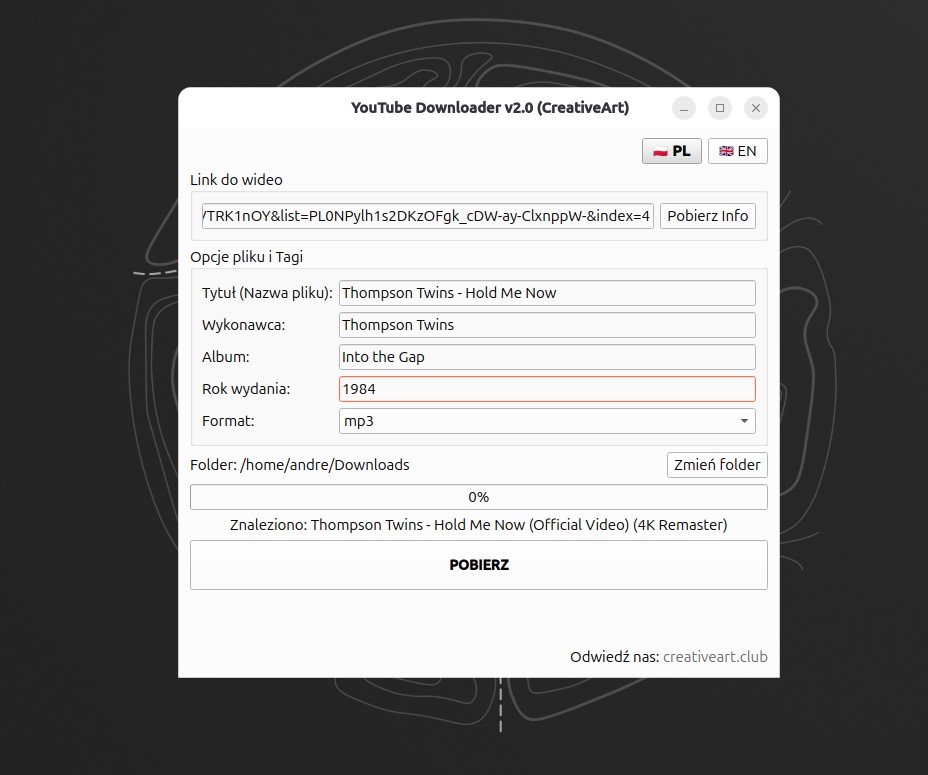Screen dimensions: 928x775
Task: Click the Zmień folder button
Action: pos(717,465)
